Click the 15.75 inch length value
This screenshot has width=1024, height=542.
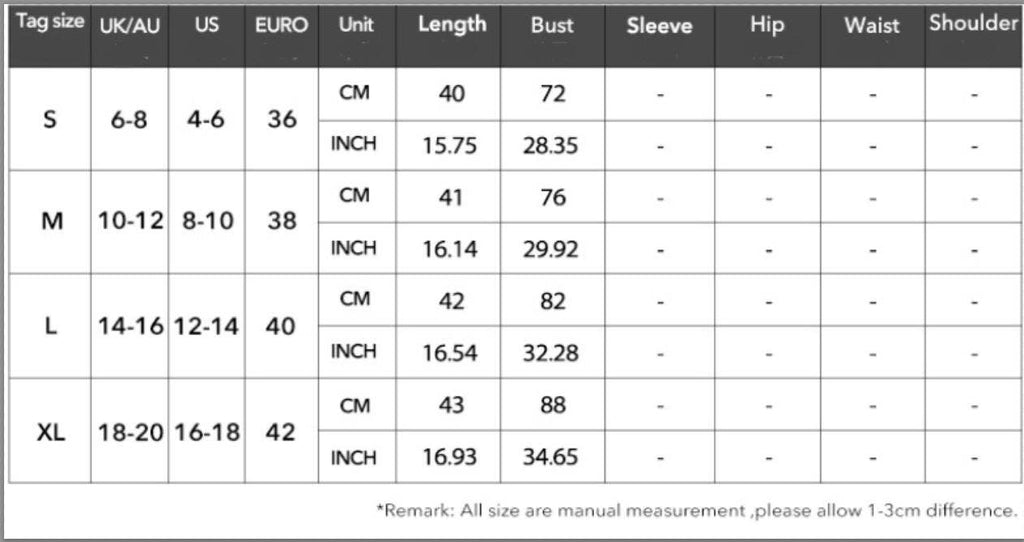[x=449, y=145]
